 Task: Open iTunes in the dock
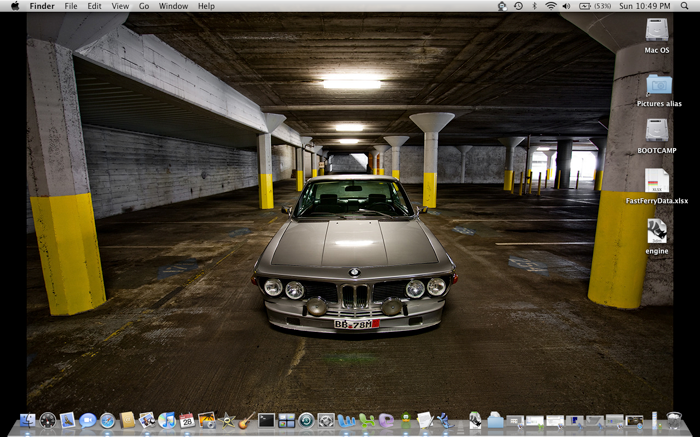click(167, 421)
